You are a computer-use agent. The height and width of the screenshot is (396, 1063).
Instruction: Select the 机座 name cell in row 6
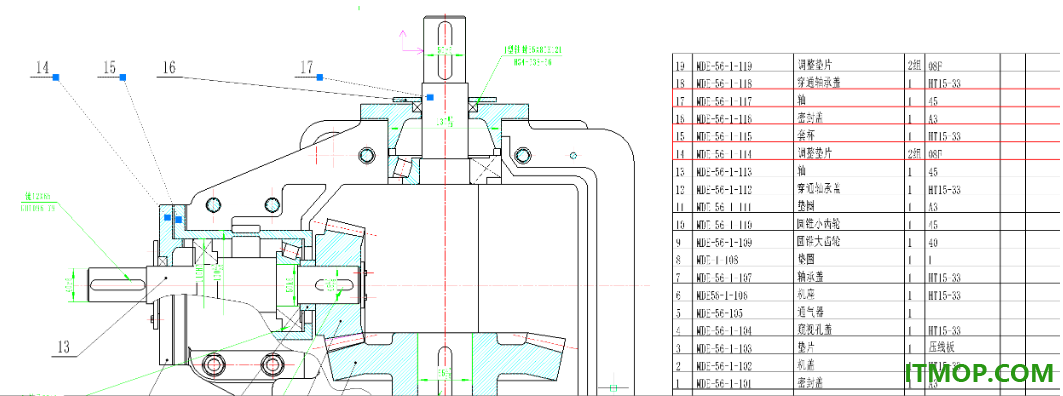tap(806, 295)
